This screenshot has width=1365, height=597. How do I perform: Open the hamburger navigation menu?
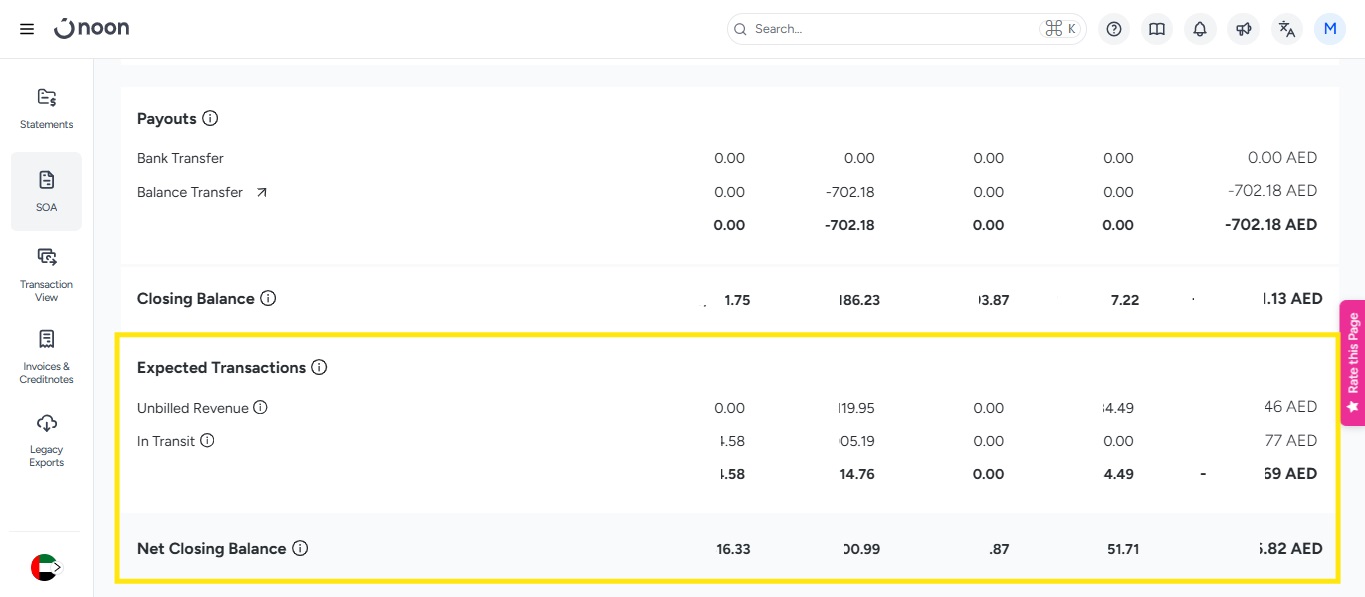pyautogui.click(x=27, y=29)
